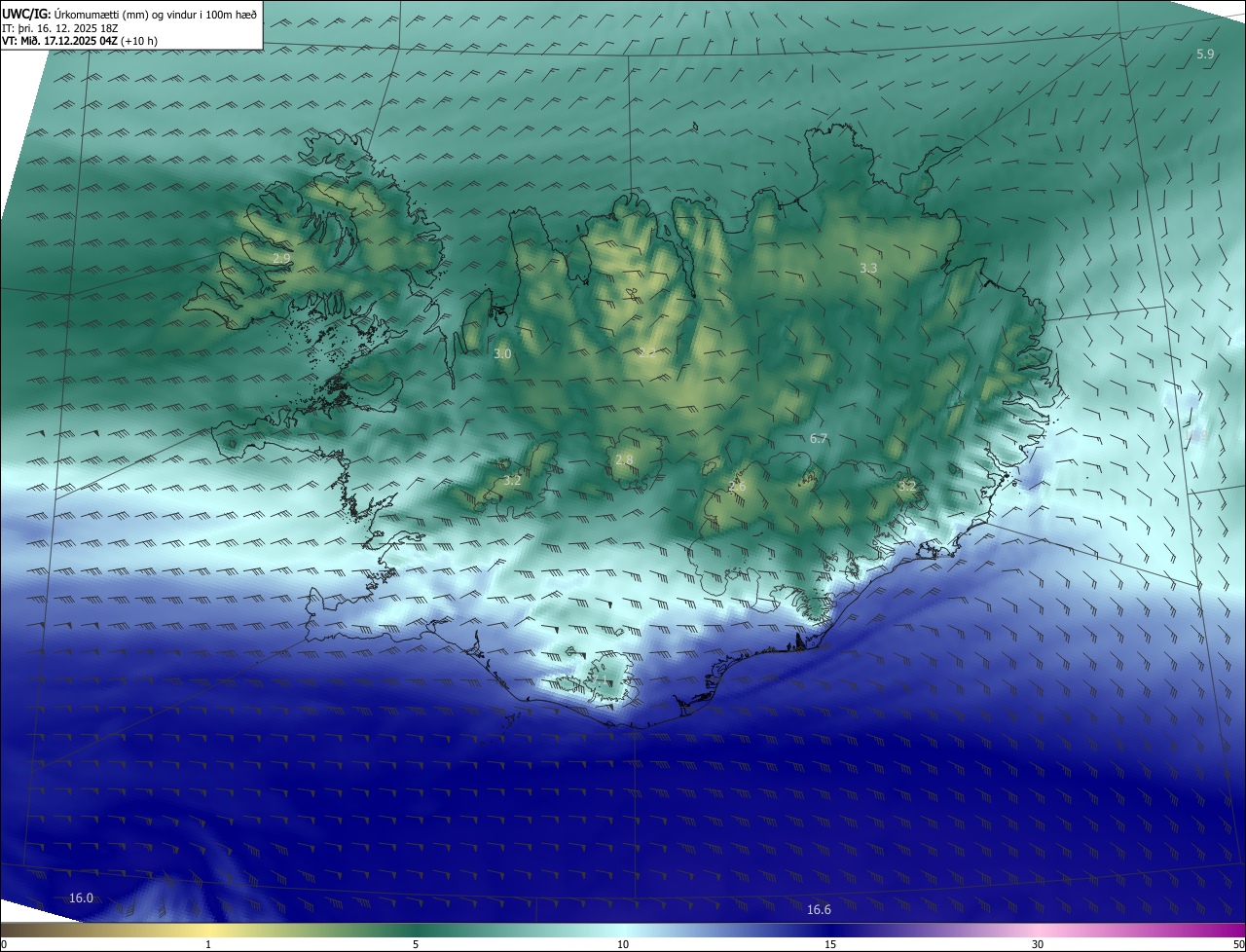Select the 3.2 label closest to 6.7
Image resolution: width=1246 pixels, height=952 pixels.
click(x=906, y=485)
